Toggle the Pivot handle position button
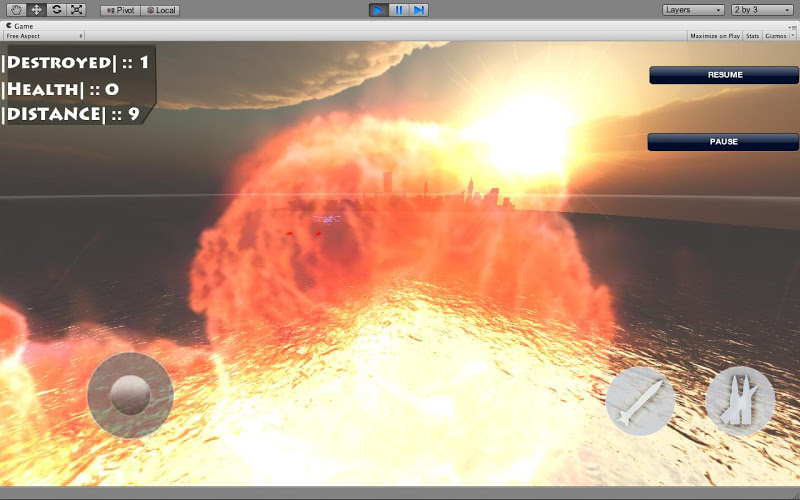Image resolution: width=800 pixels, height=500 pixels. point(120,10)
